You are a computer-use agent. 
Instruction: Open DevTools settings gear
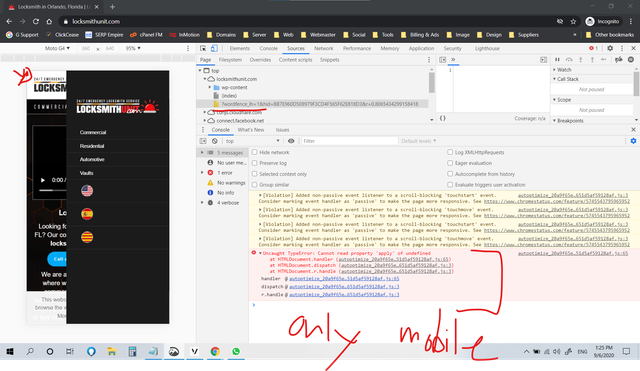pos(610,48)
